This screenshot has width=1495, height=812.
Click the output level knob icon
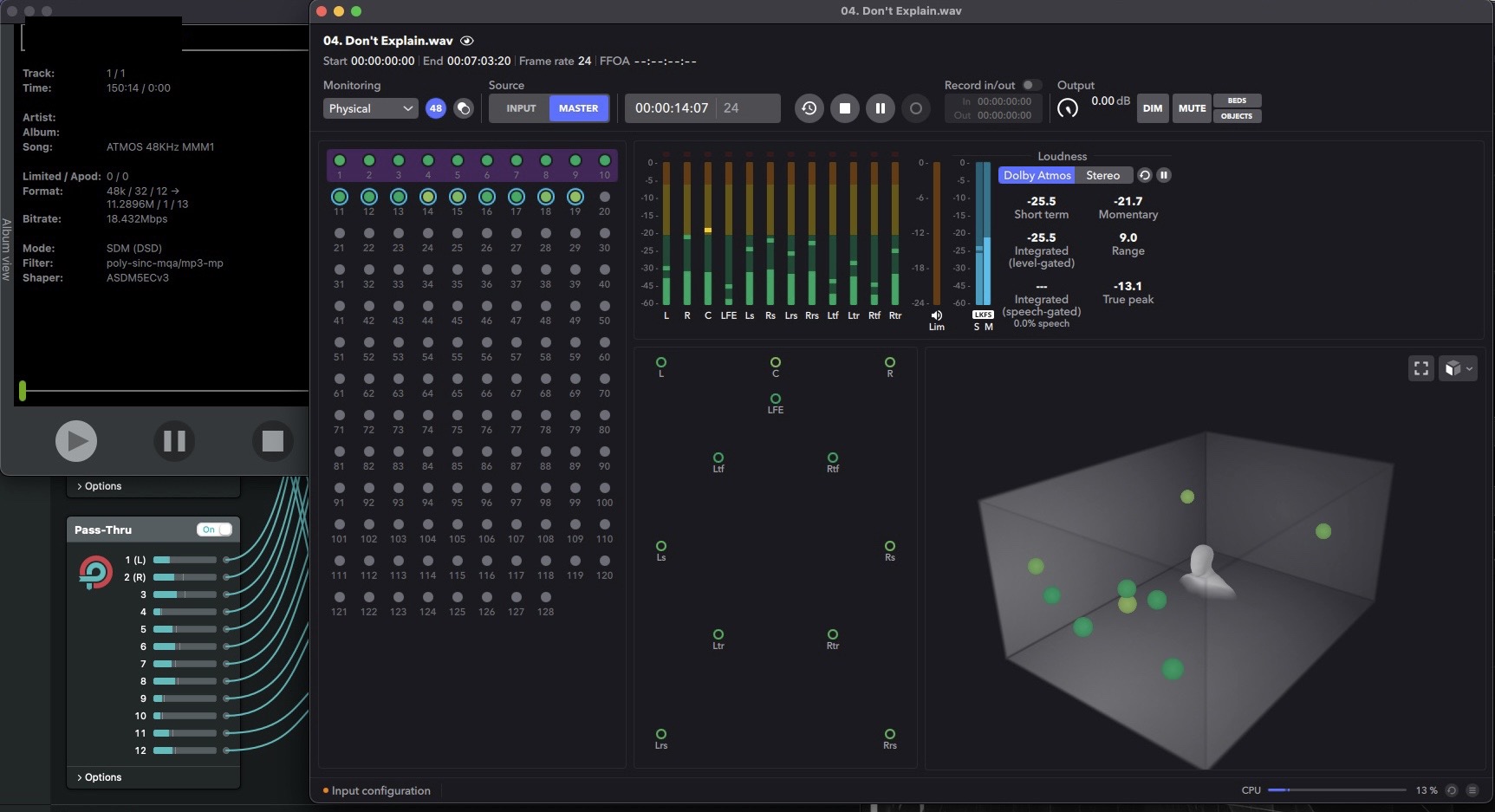click(1068, 108)
